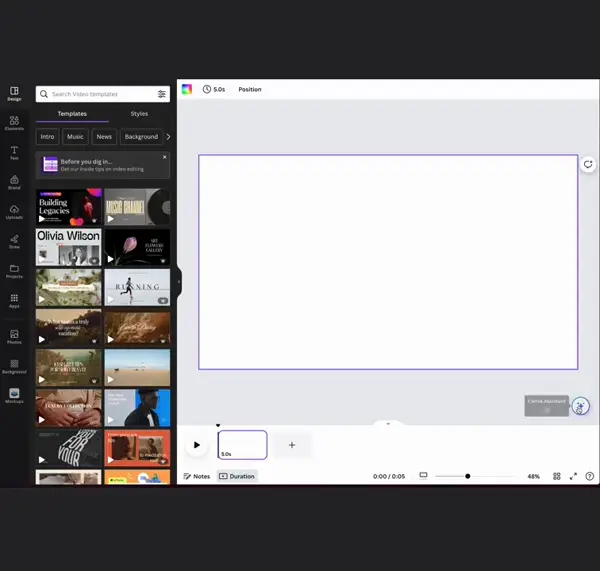
Task: Open the Uploads panel
Action: [x=14, y=211]
